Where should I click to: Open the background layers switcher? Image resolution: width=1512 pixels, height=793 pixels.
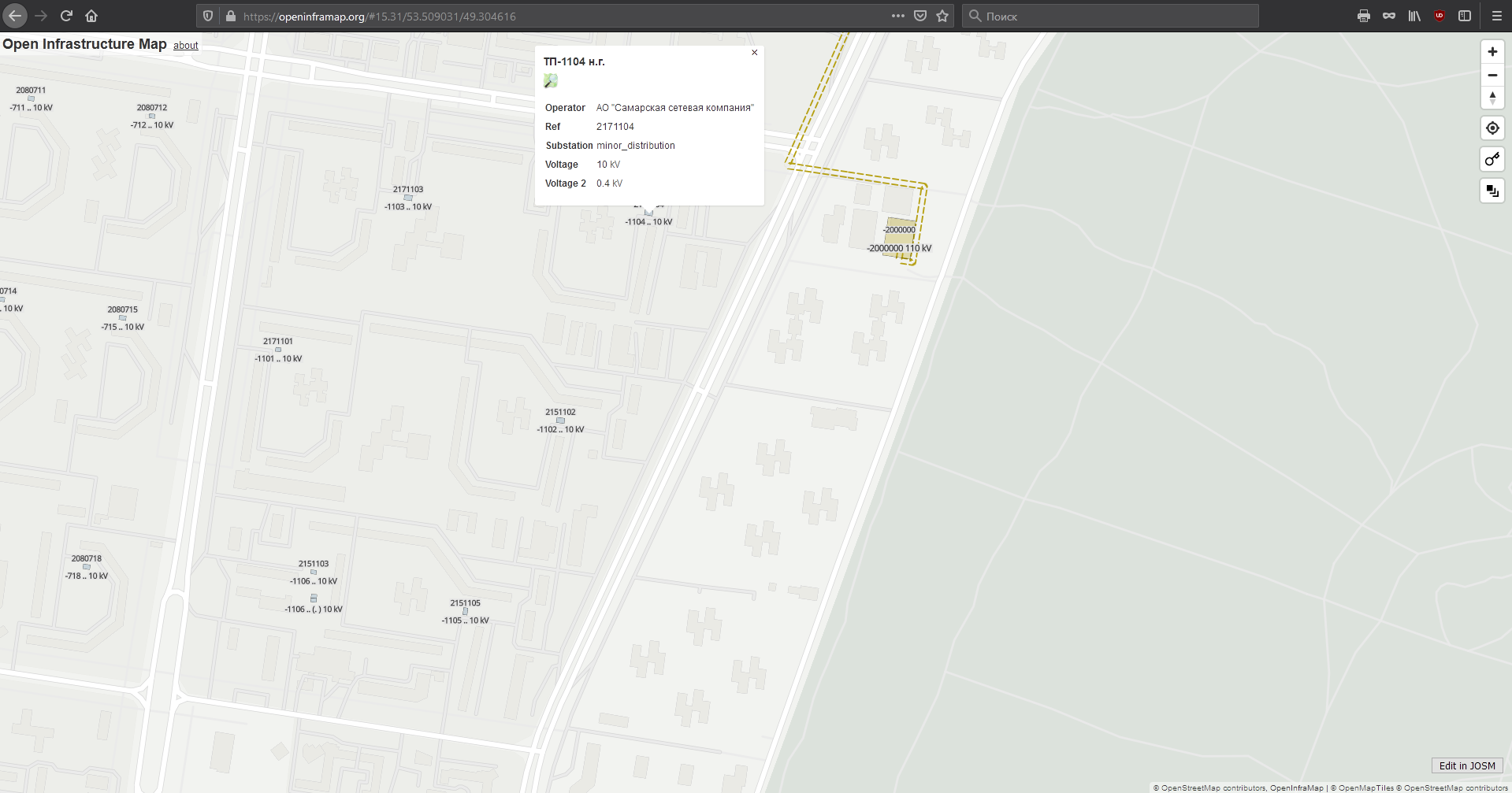1491,190
